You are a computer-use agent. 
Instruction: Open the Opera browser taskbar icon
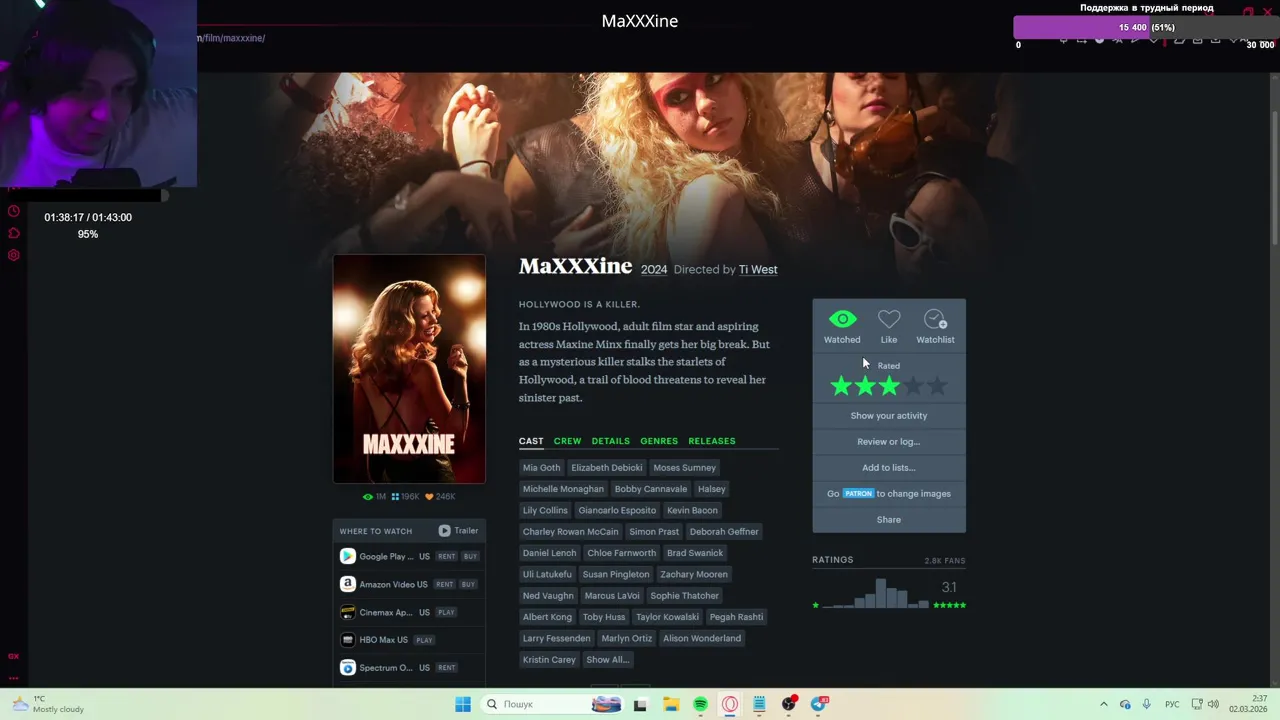pos(730,704)
